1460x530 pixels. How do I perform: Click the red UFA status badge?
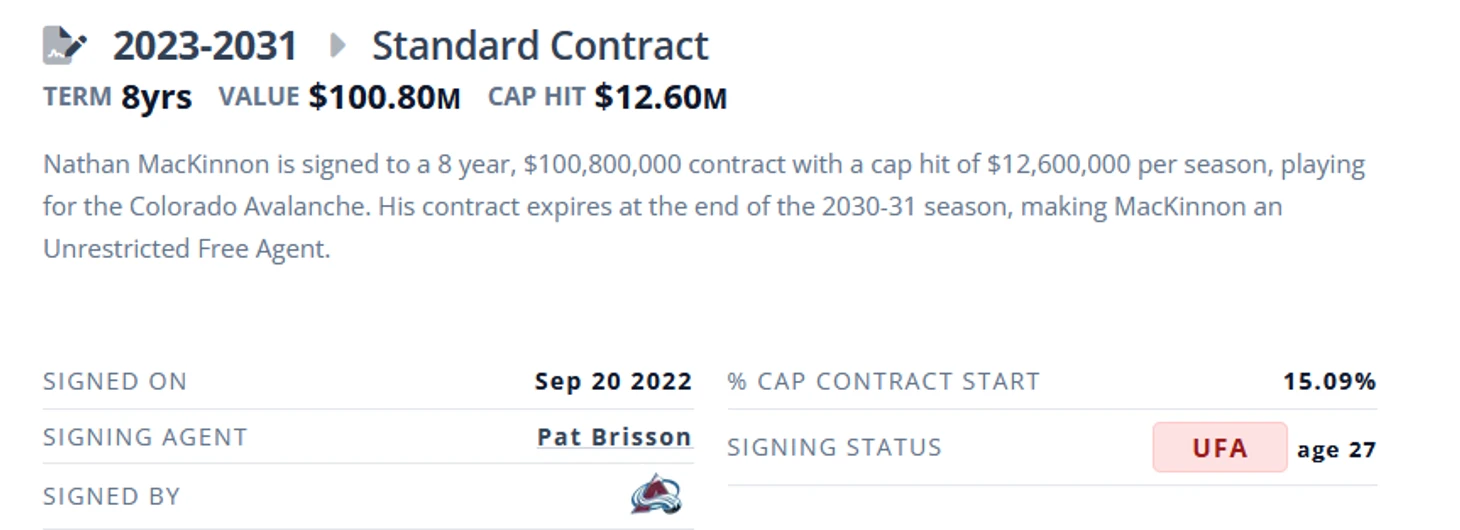1219,447
